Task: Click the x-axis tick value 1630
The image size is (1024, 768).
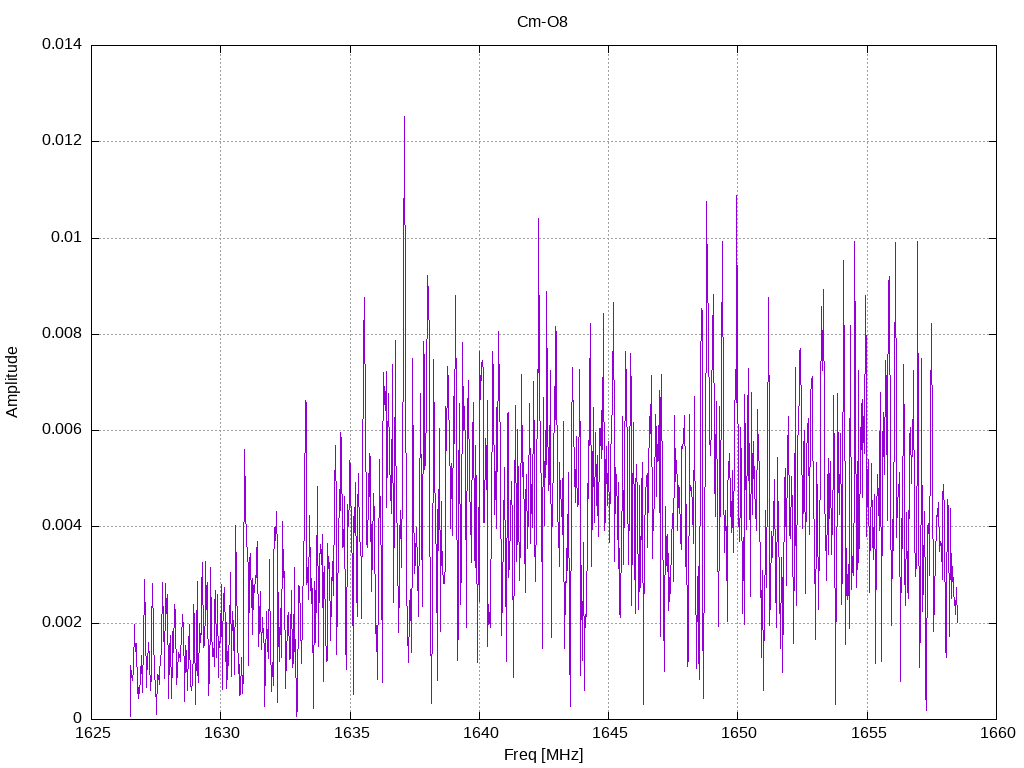Action: [221, 733]
